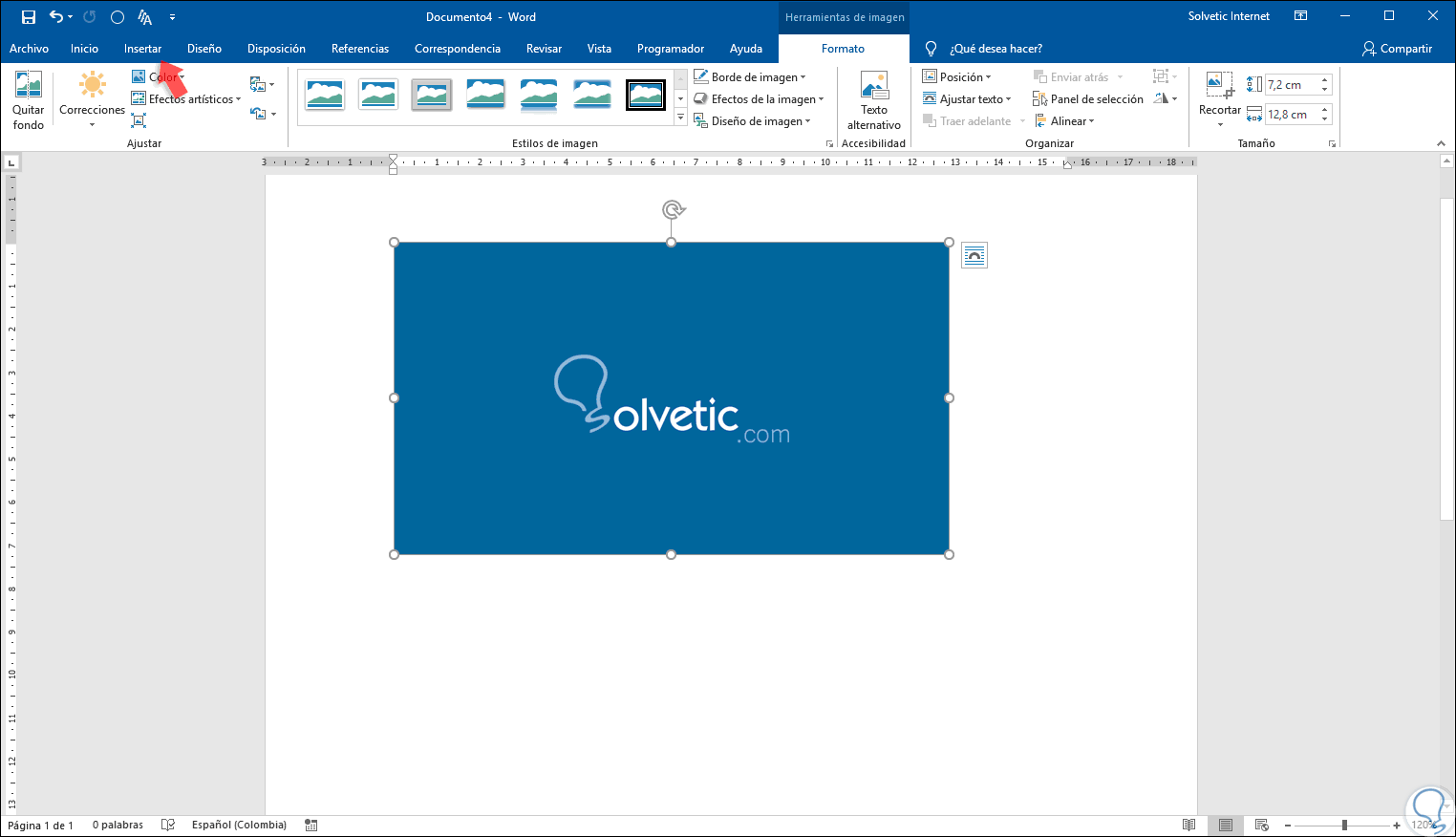Open the Estilos de imagen dialog launcher
The image size is (1456, 837).
click(829, 143)
